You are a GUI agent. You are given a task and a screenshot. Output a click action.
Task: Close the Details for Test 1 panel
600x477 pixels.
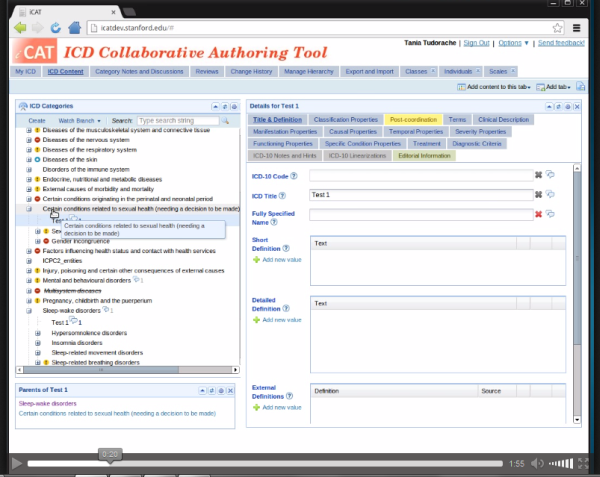pos(577,106)
